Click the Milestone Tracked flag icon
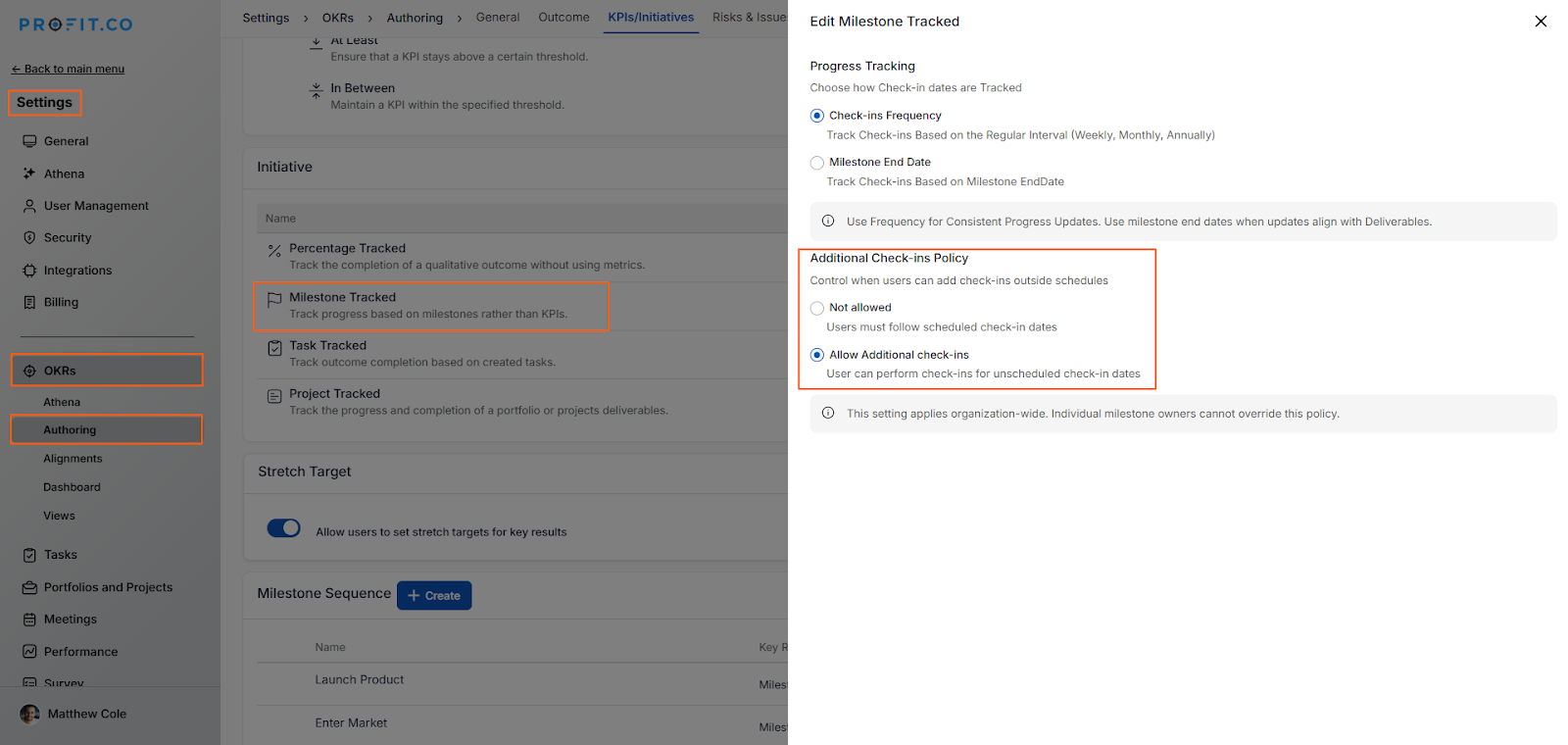This screenshot has height=745, width=1568. click(x=274, y=300)
